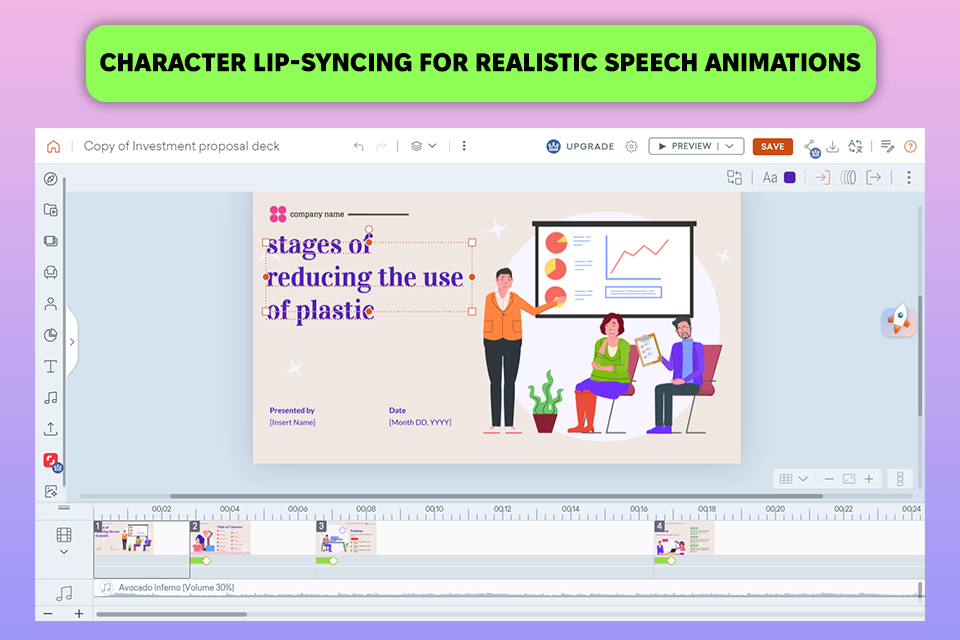Select scene 3 thumbnail in timeline

click(x=347, y=538)
